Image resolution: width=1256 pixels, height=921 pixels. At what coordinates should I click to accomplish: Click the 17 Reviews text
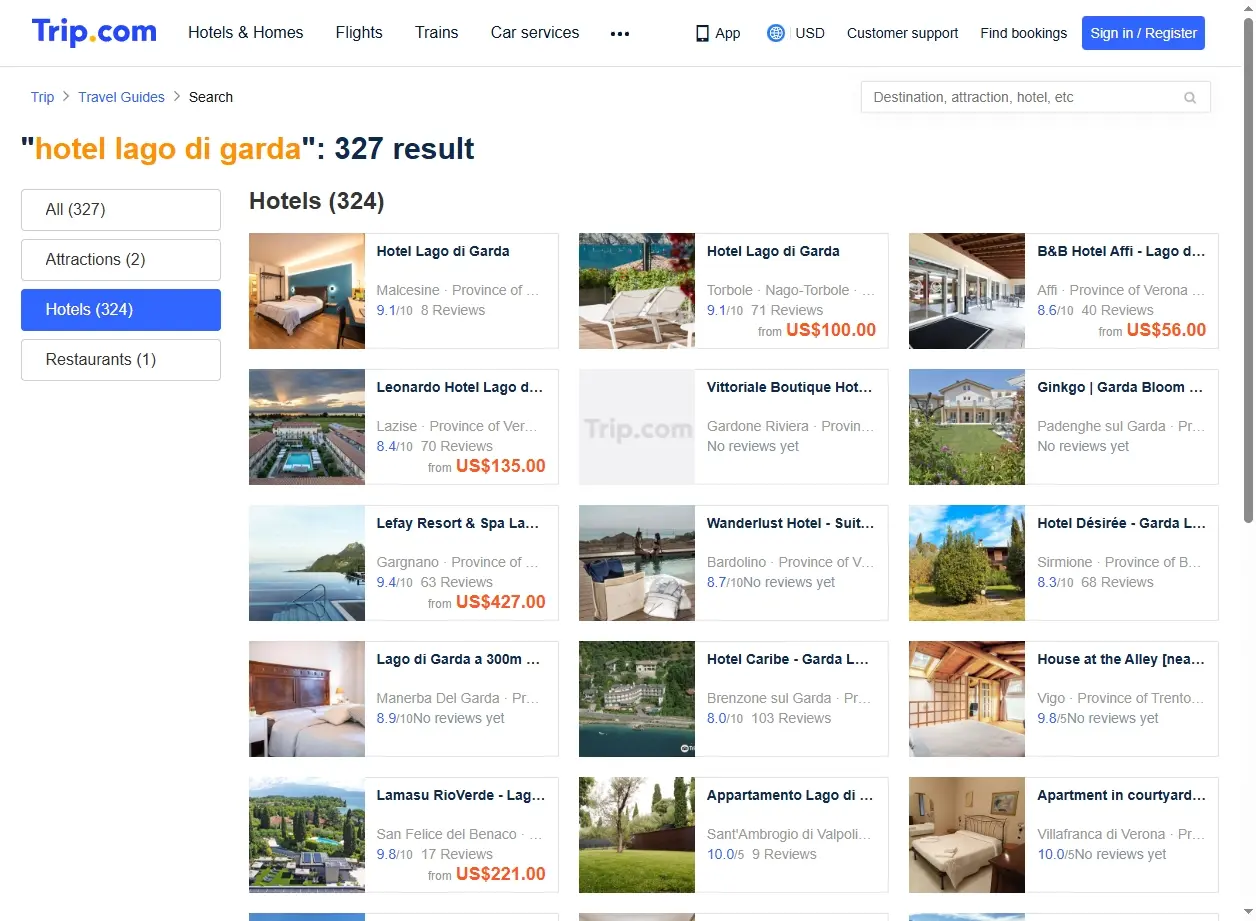(457, 854)
